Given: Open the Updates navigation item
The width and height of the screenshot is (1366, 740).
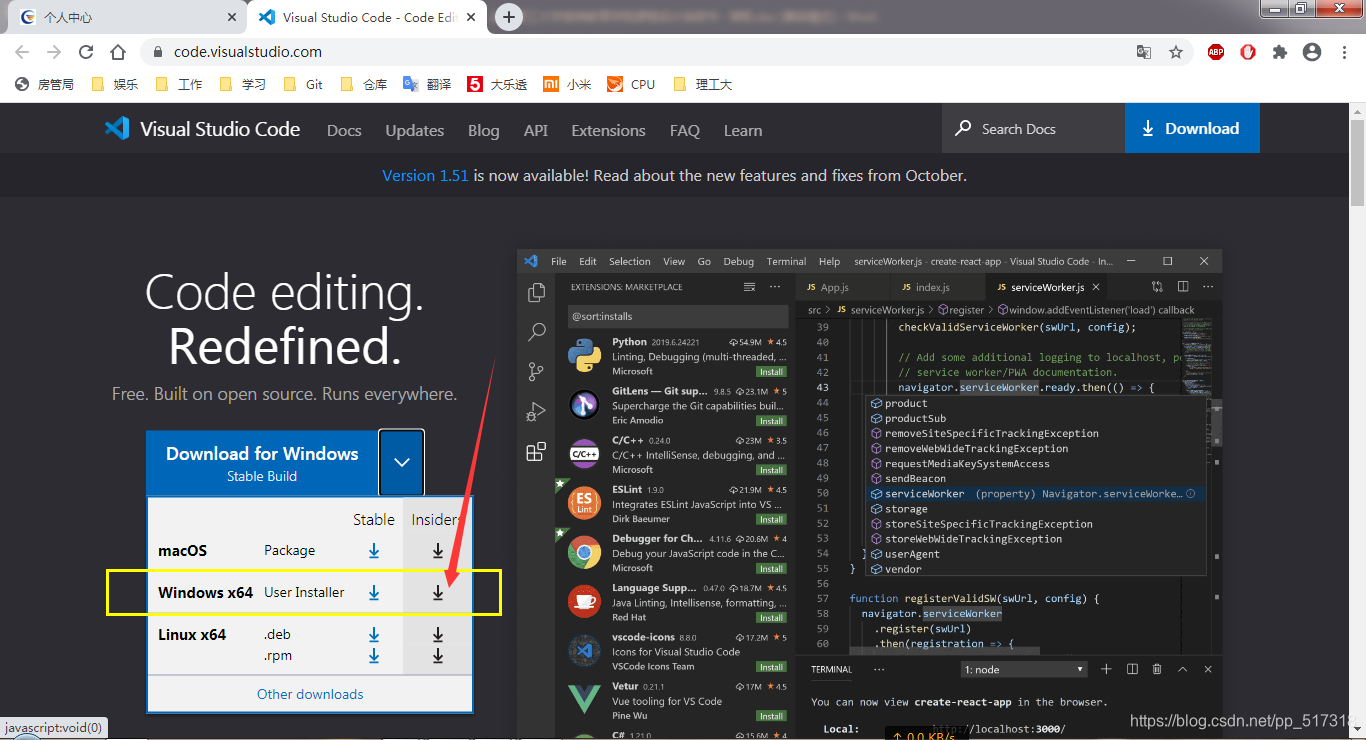Looking at the screenshot, I should (x=414, y=131).
